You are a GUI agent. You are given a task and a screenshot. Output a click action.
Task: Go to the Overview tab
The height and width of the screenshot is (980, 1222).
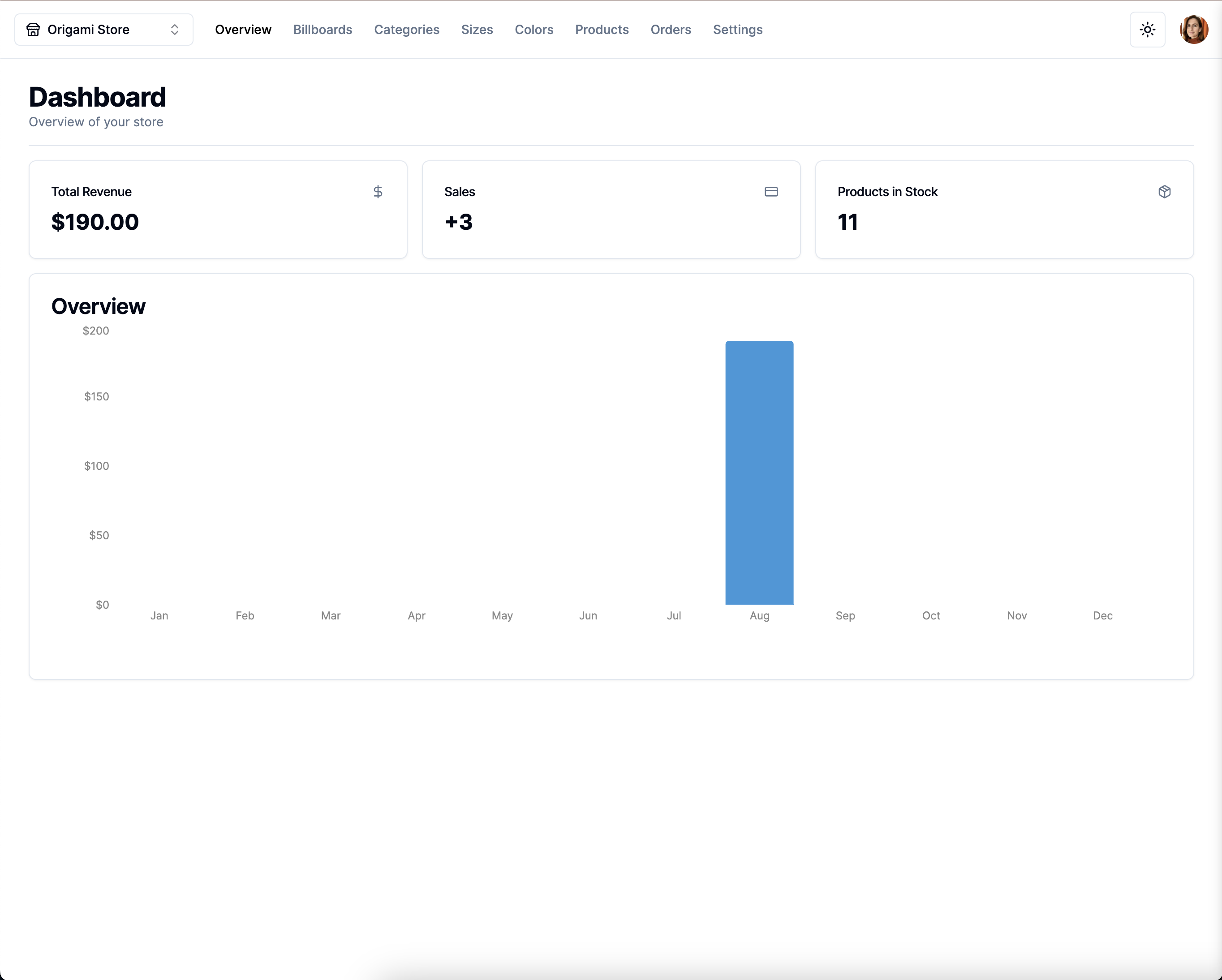243,30
